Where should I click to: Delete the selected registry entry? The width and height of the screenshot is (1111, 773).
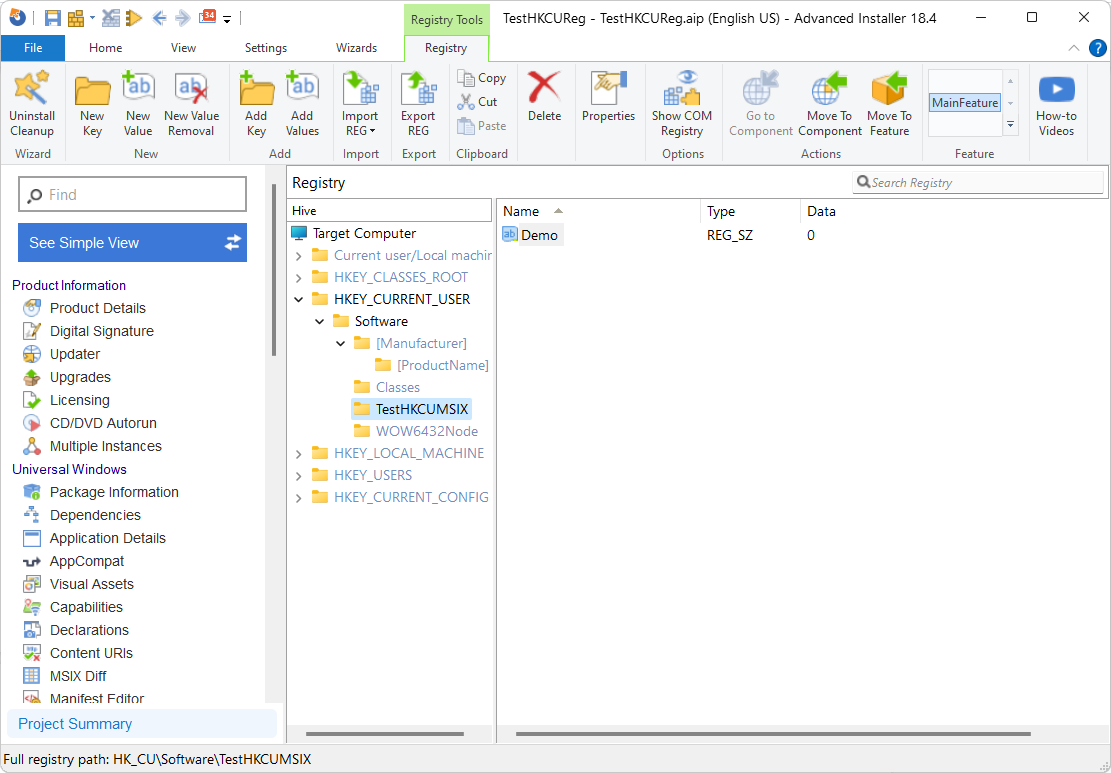point(544,96)
